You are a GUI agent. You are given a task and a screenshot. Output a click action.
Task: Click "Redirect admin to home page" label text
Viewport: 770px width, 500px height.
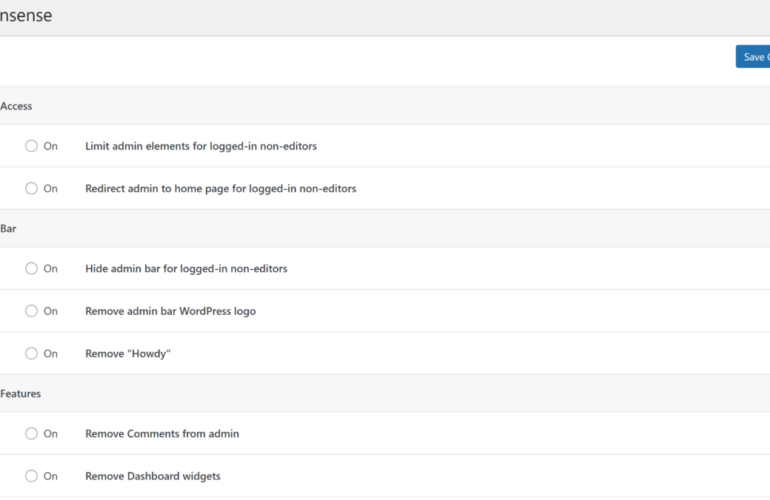[x=220, y=188]
